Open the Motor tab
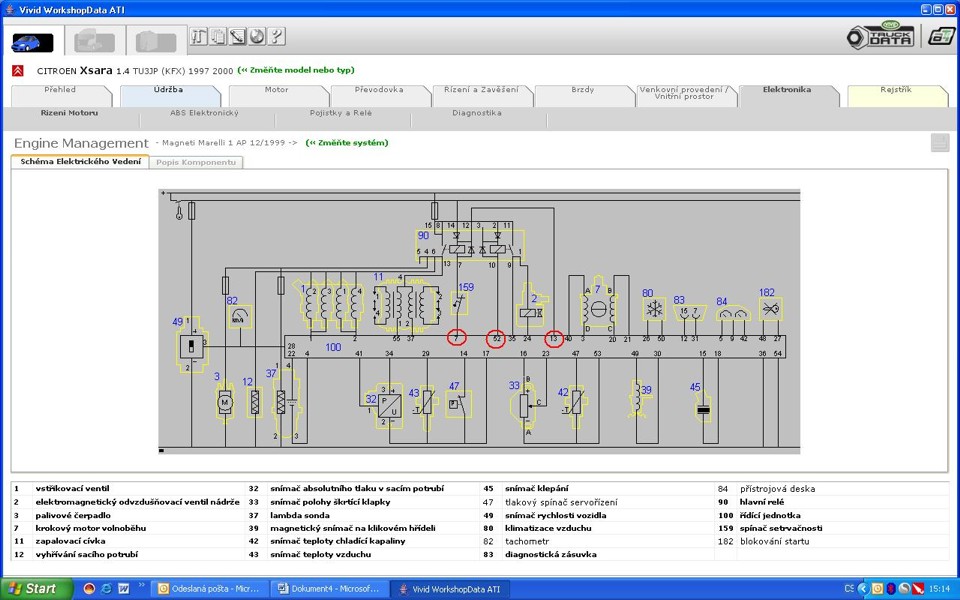This screenshot has width=960, height=600. coord(279,96)
